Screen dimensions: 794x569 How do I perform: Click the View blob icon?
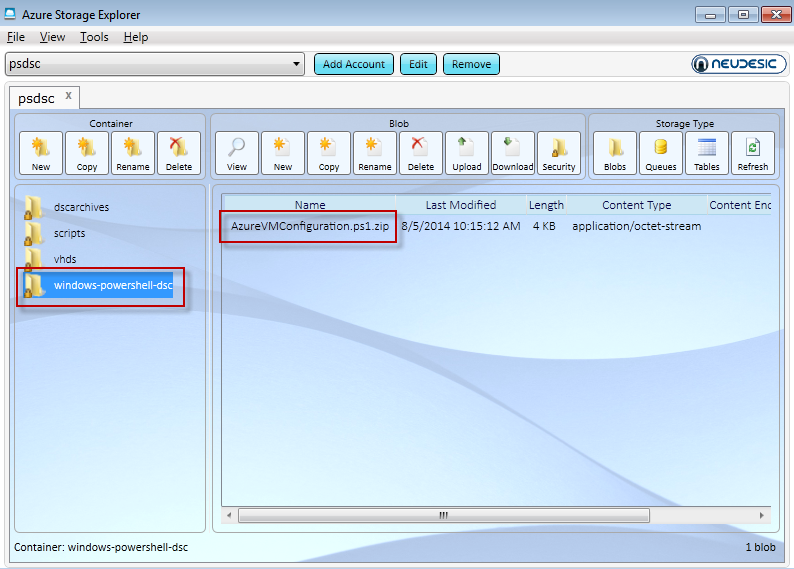click(x=237, y=153)
